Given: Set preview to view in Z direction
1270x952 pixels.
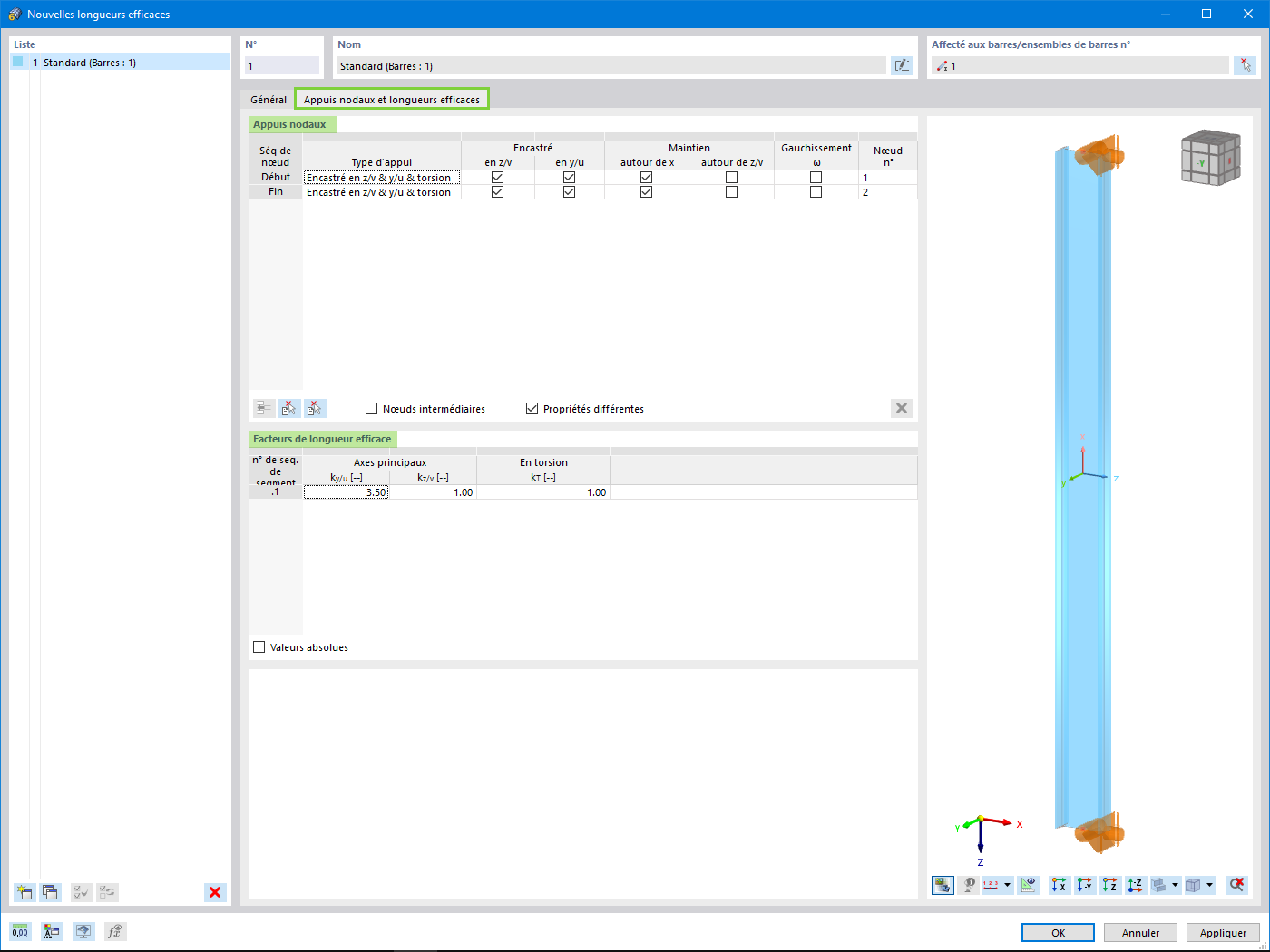Looking at the screenshot, I should coord(1109,885).
